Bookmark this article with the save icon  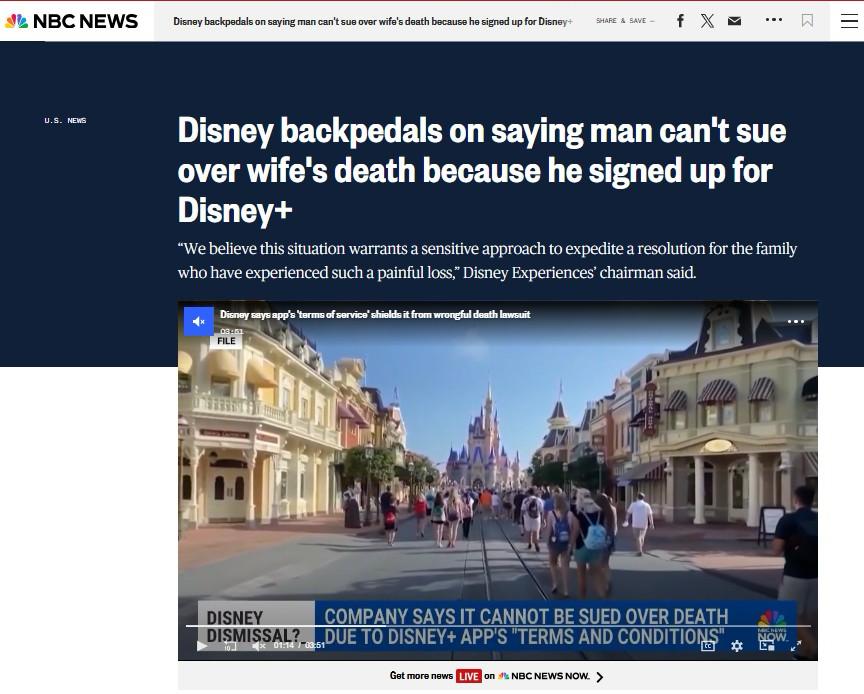click(807, 21)
